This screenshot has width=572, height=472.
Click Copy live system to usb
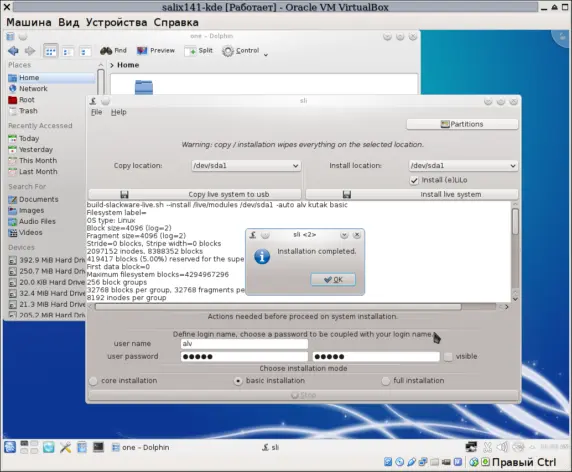tap(194, 194)
